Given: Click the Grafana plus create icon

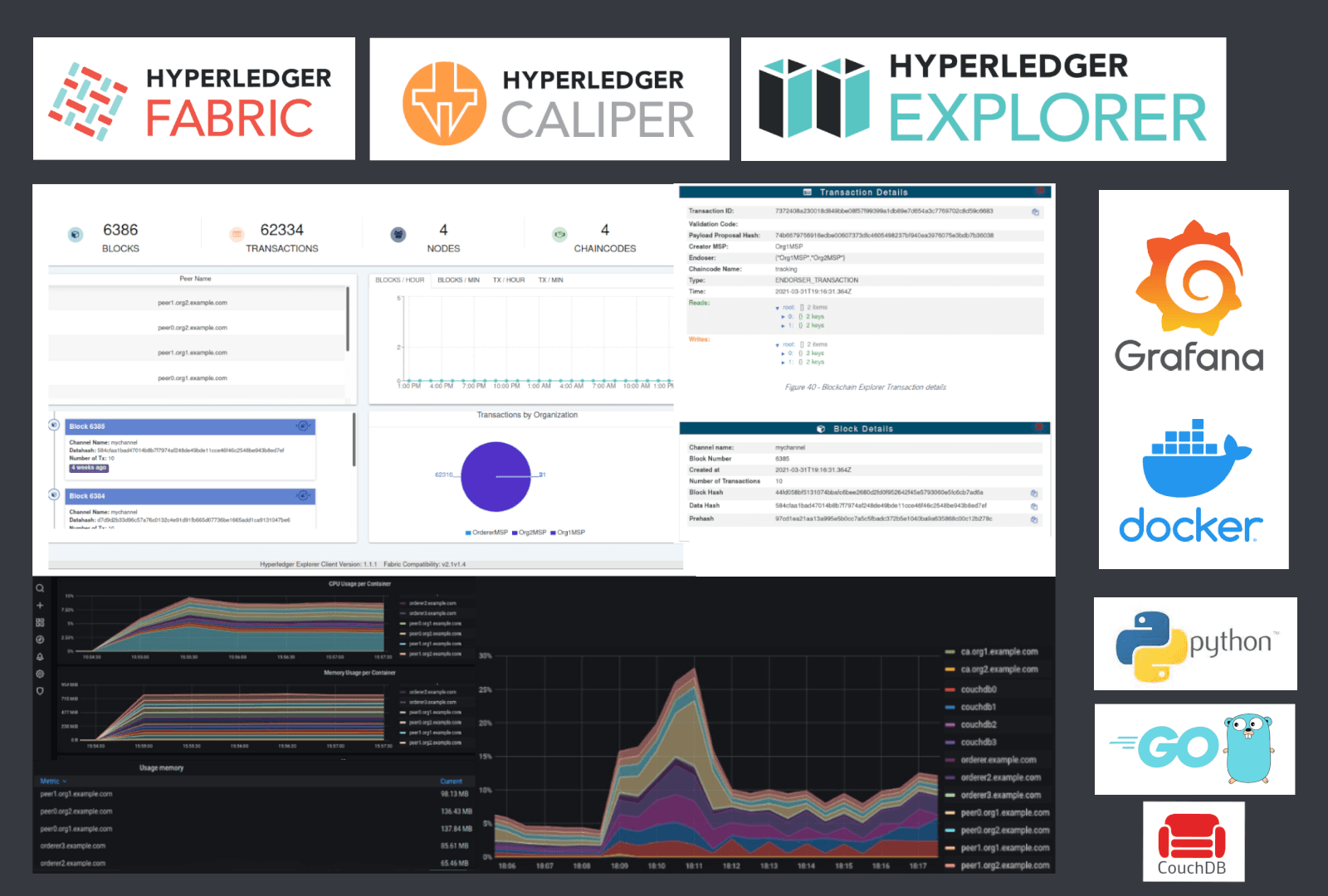Looking at the screenshot, I should coord(40,606).
